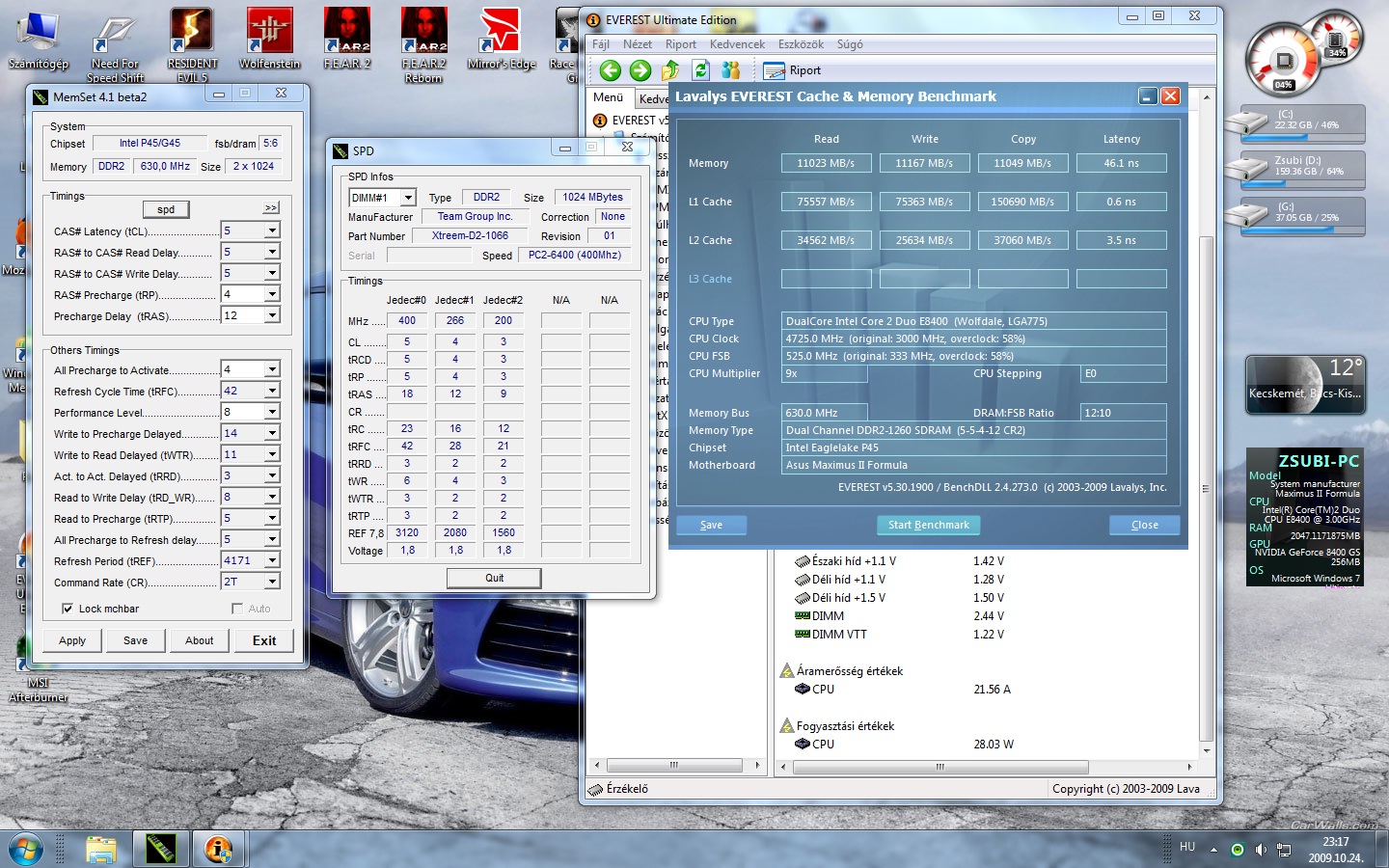The image size is (1389, 868).
Task: Click the green circular tray icon
Action: click(x=1238, y=850)
